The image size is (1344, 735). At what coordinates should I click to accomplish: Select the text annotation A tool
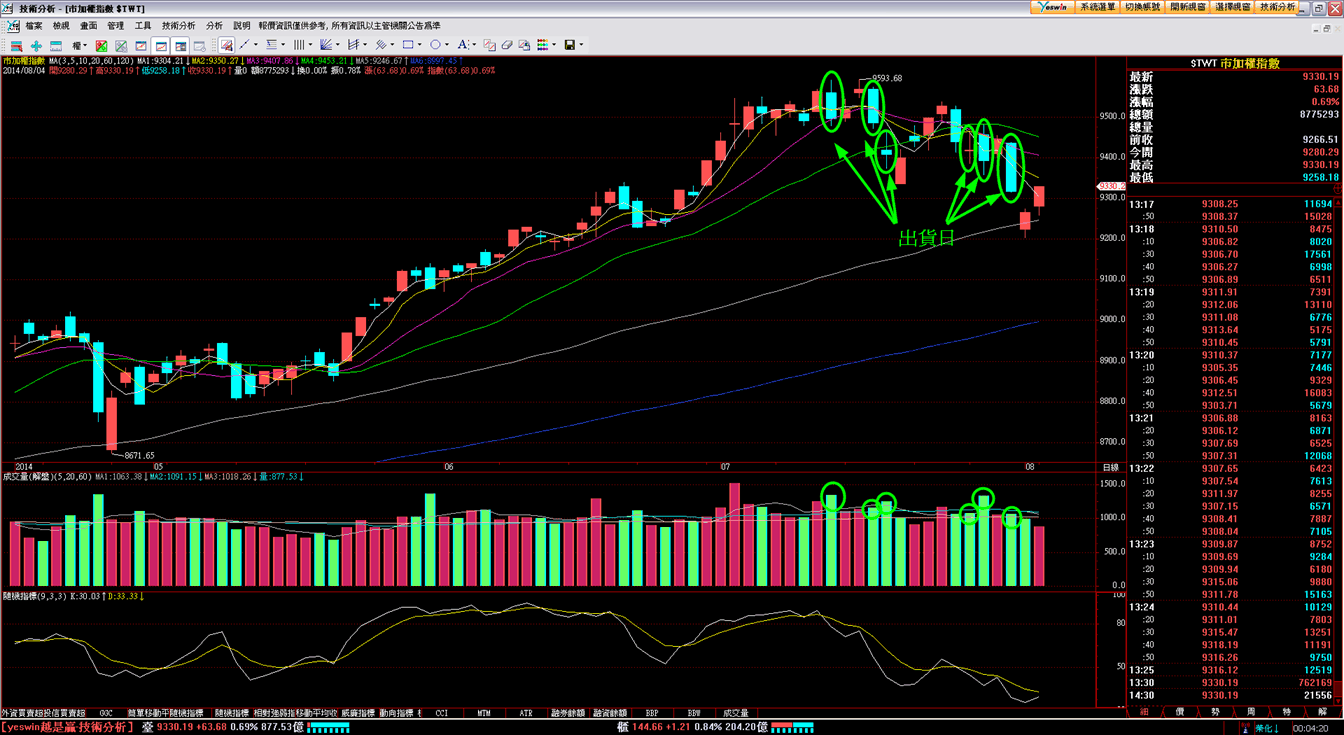coord(462,45)
